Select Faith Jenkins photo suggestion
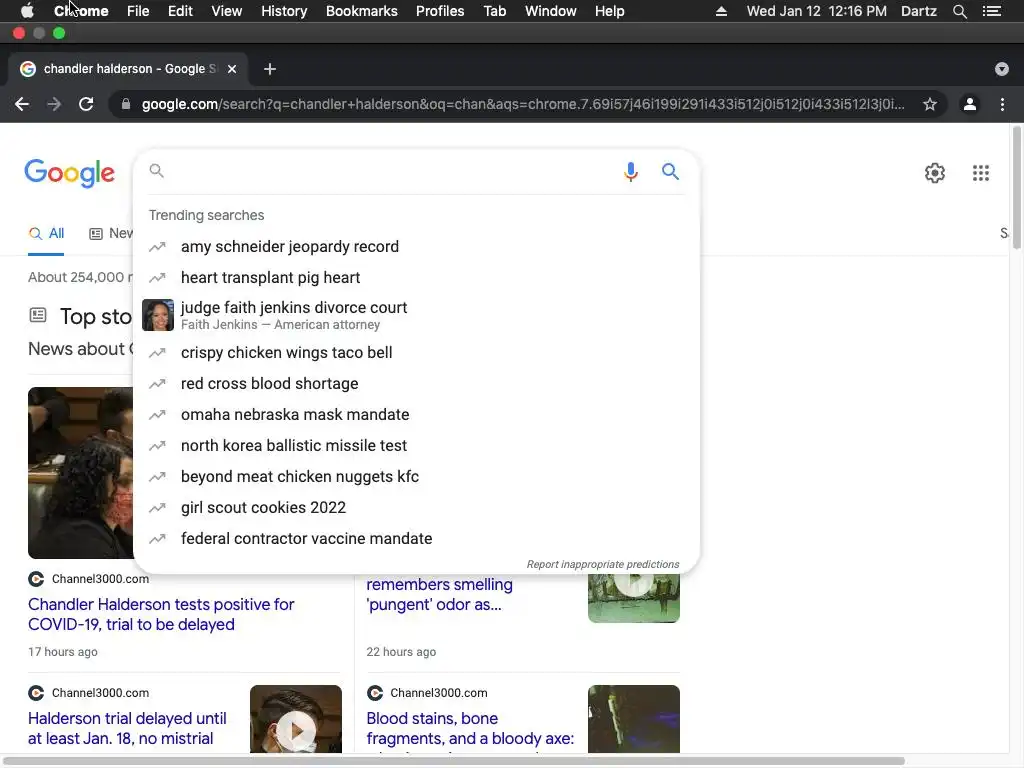Screen dimensions: 1024x768 tap(158, 315)
